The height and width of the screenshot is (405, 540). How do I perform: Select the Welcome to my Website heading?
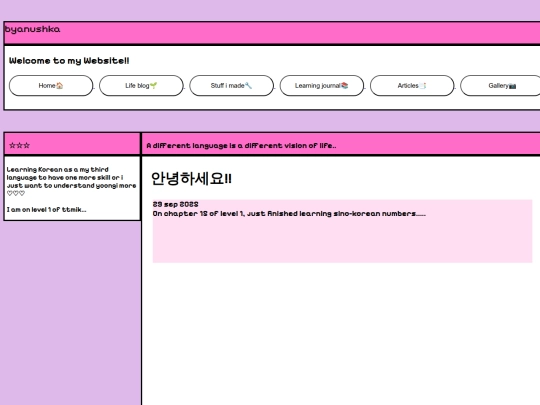pos(69,61)
